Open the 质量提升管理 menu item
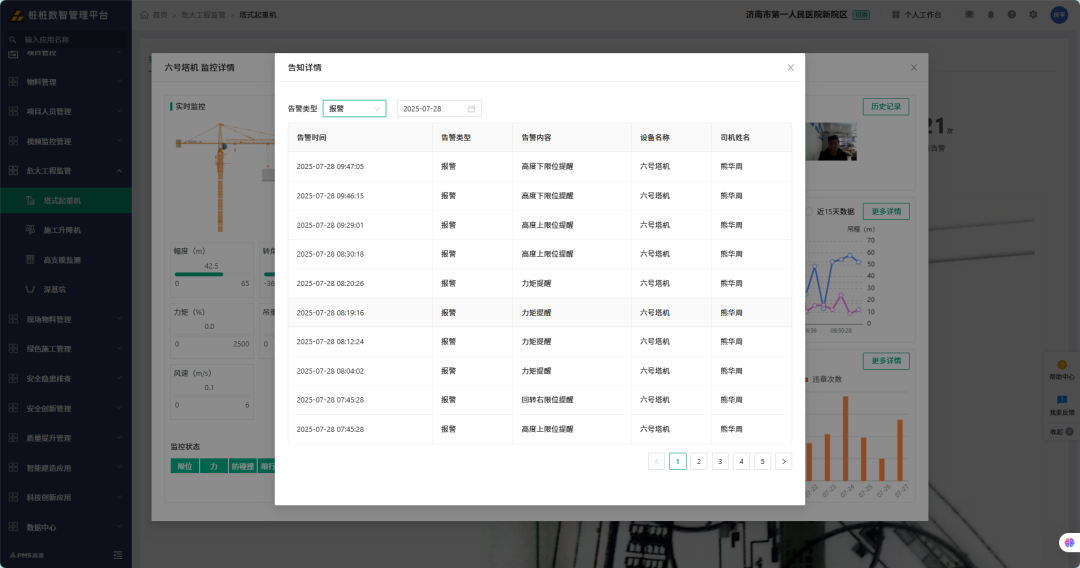This screenshot has width=1080, height=568. pyautogui.click(x=65, y=438)
